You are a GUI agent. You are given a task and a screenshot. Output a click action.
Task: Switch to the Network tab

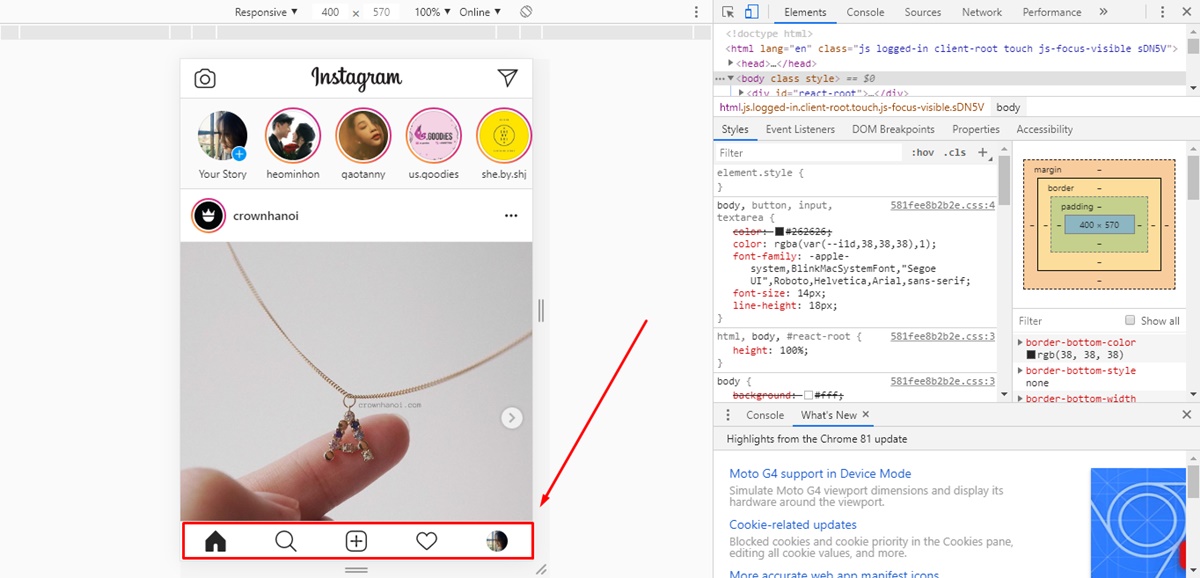pos(981,12)
